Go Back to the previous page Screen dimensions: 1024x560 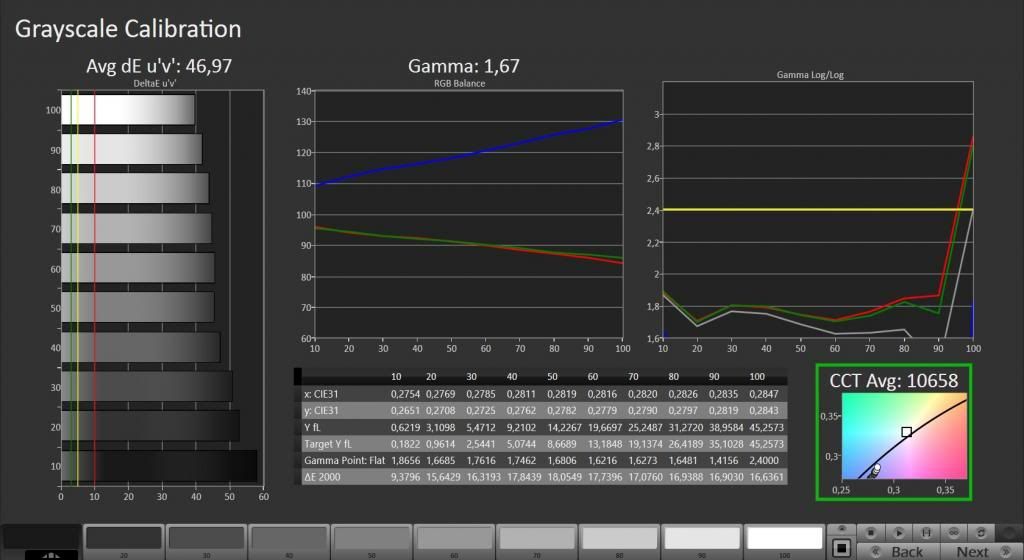[x=906, y=551]
